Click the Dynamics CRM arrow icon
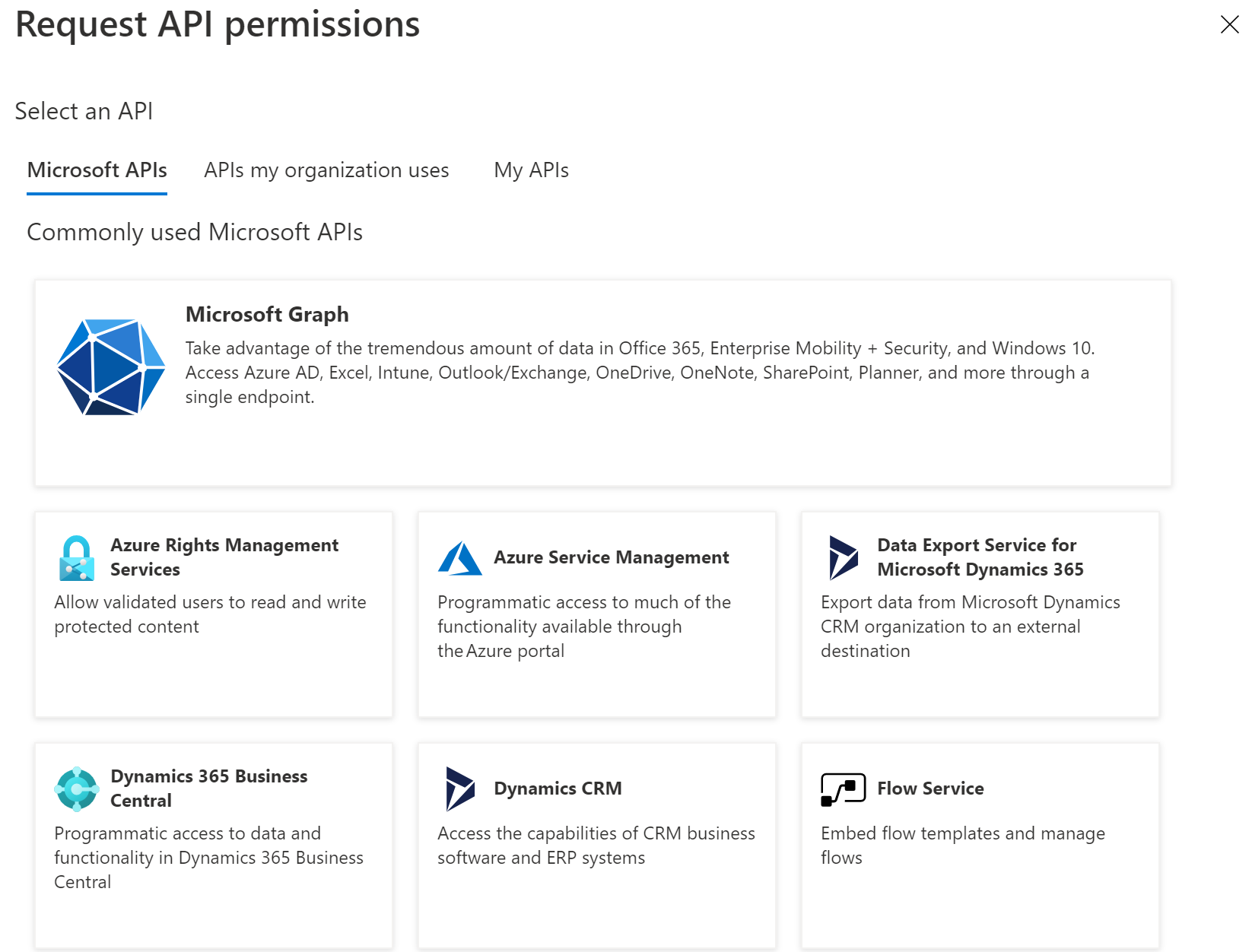 click(x=460, y=789)
